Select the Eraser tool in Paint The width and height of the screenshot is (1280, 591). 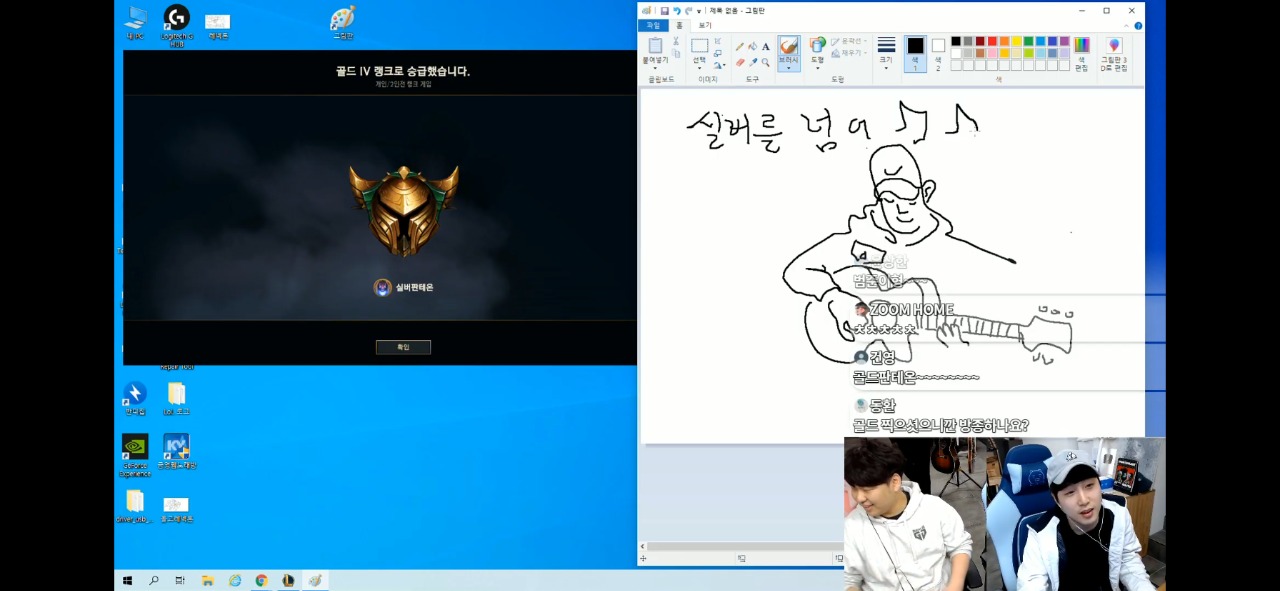(x=740, y=62)
